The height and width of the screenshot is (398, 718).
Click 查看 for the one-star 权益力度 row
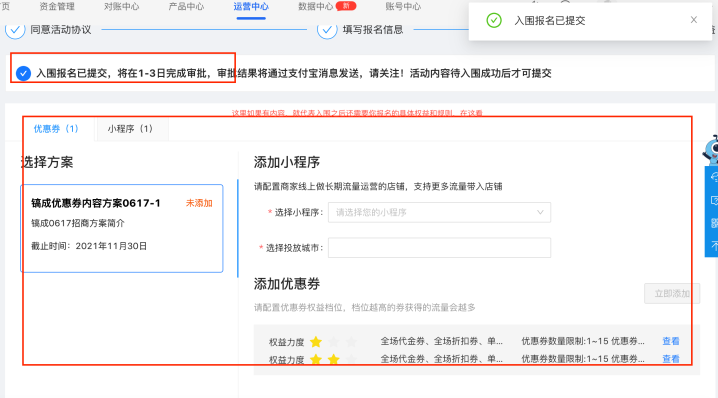point(671,341)
